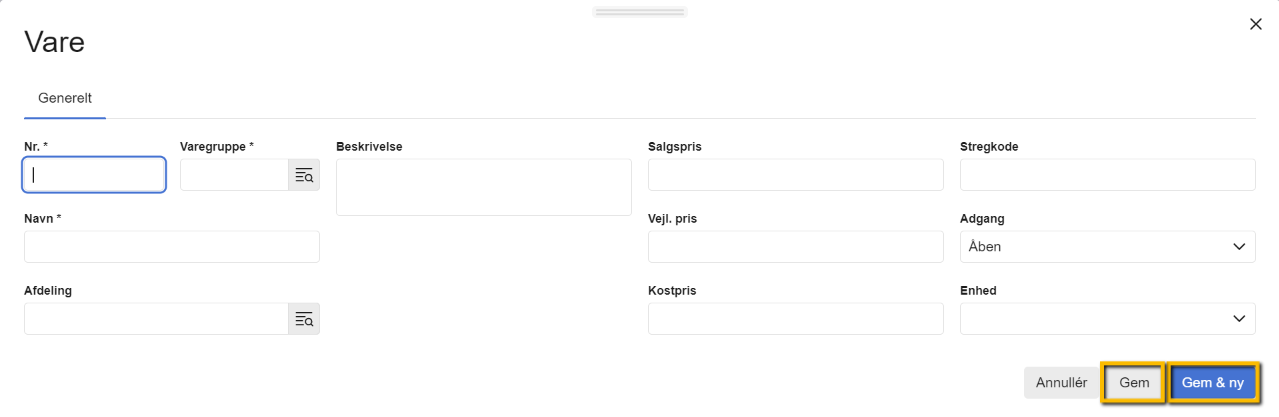Viewport: 1279px width, 417px height.
Task: Switch to the Generelt tab
Action: click(x=65, y=98)
